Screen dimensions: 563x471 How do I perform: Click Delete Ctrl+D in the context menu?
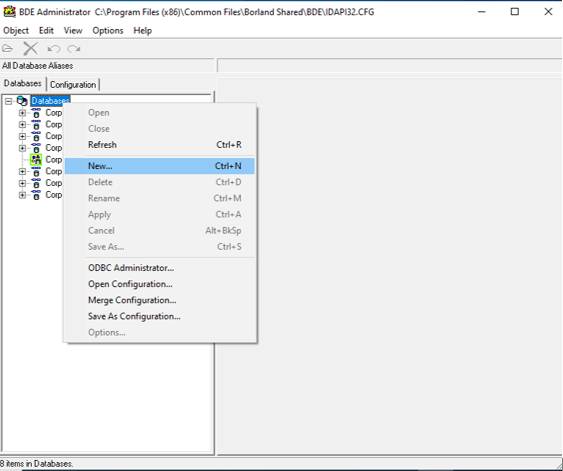pos(160,182)
